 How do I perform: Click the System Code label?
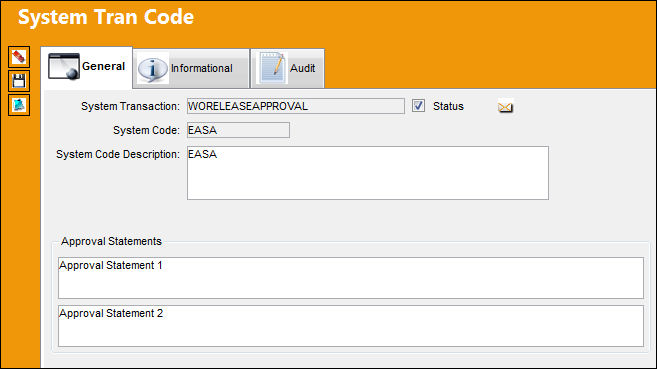point(146,131)
